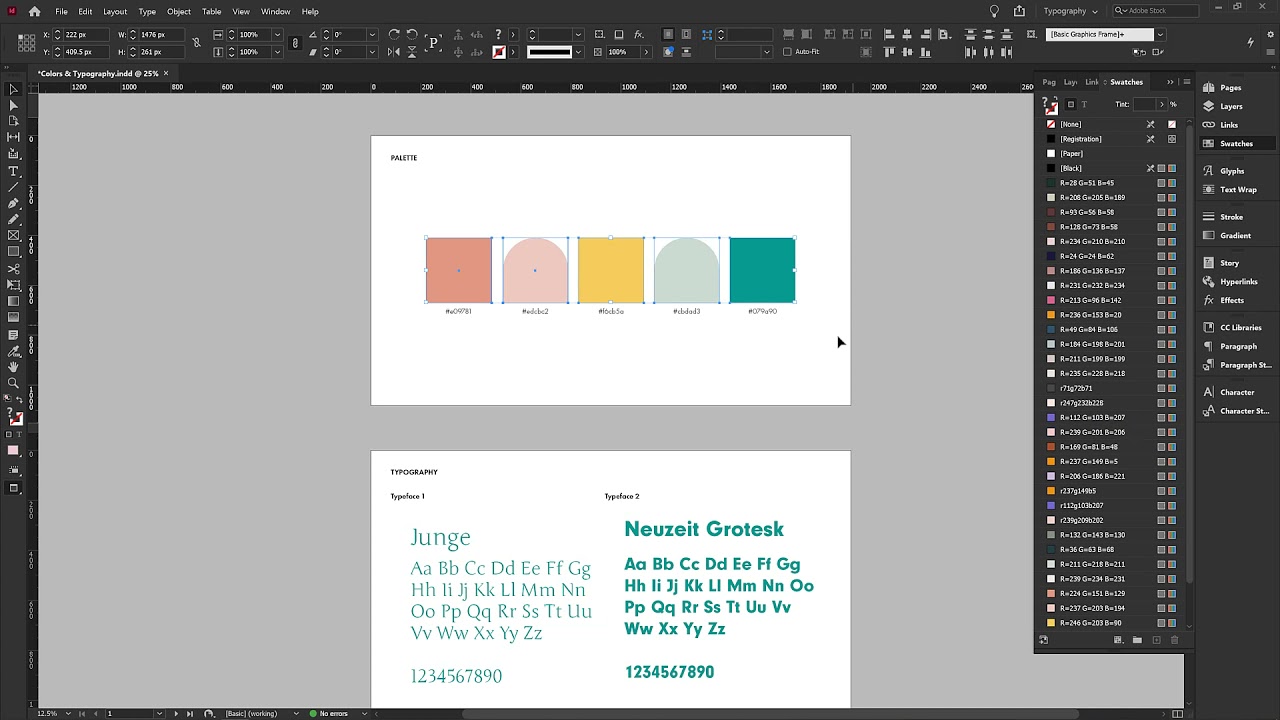Screen dimensions: 1280x720
Task: Click Flip Horizontal icon in control bar
Action: point(394,52)
